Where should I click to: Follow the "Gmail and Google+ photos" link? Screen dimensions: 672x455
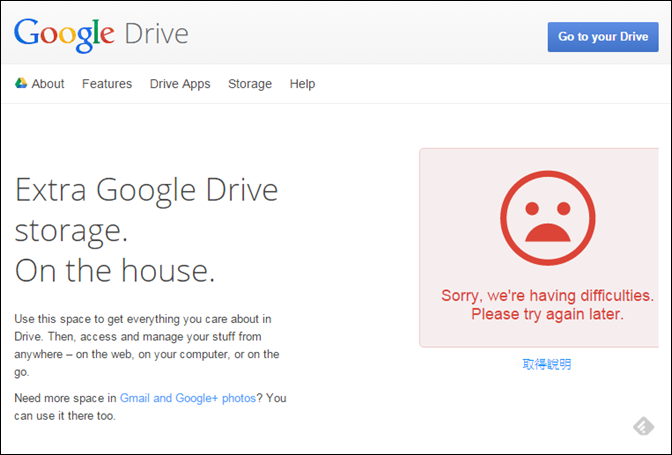tap(188, 398)
